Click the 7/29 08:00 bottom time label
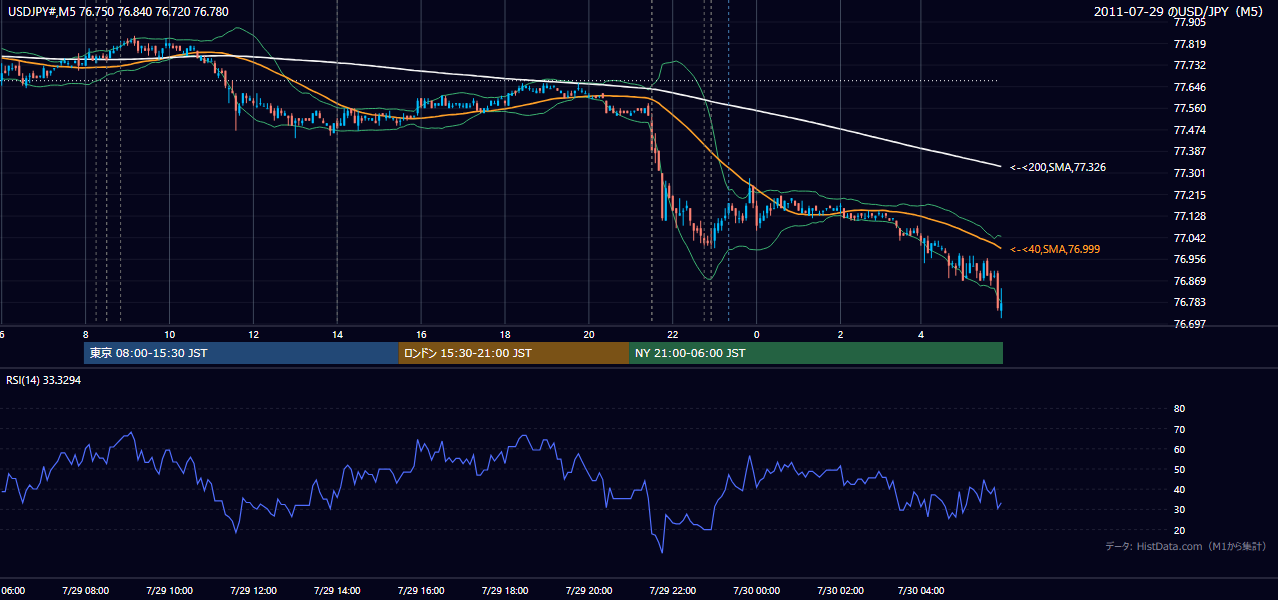The height and width of the screenshot is (600, 1278). (84, 590)
